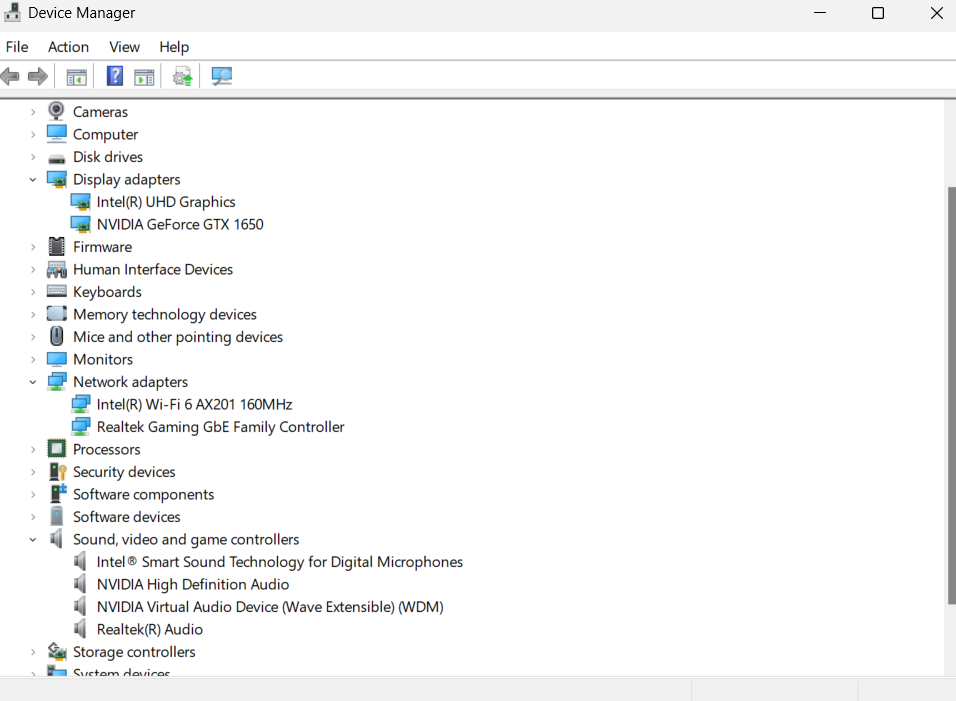Expand the Storage controllers arrow
Screen dimensions: 956x701
[x=33, y=652]
